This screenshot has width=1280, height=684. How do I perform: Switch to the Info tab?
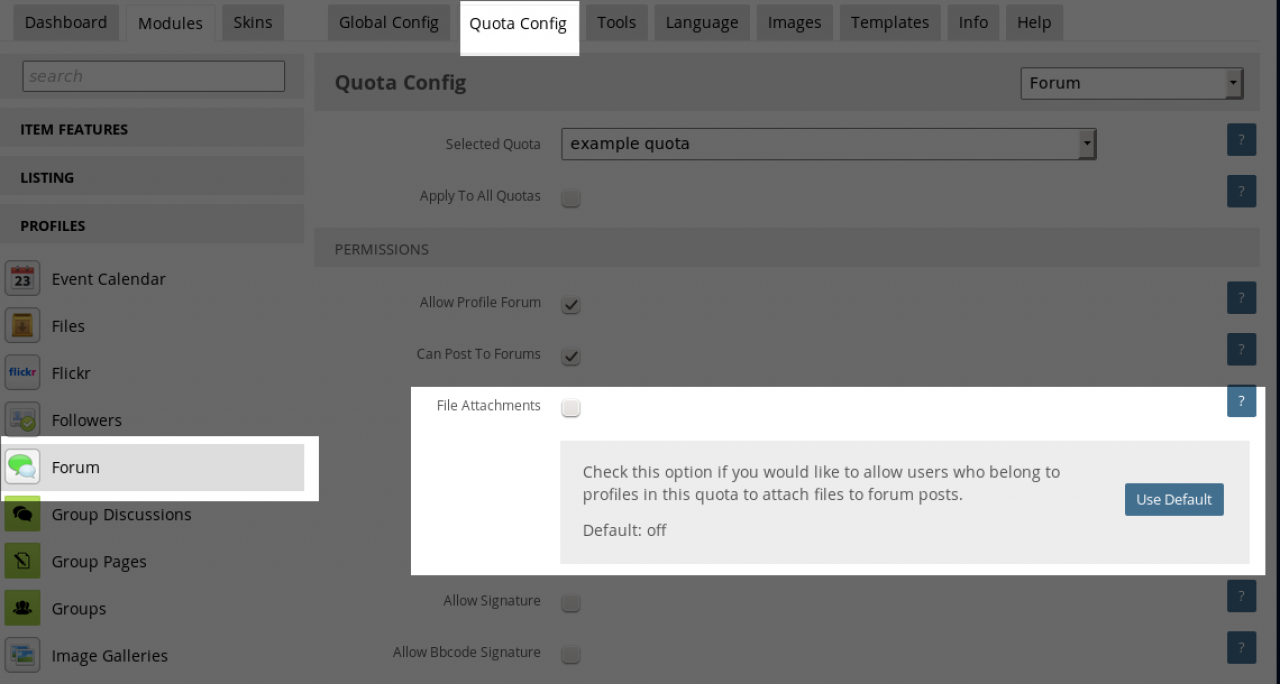[x=973, y=22]
